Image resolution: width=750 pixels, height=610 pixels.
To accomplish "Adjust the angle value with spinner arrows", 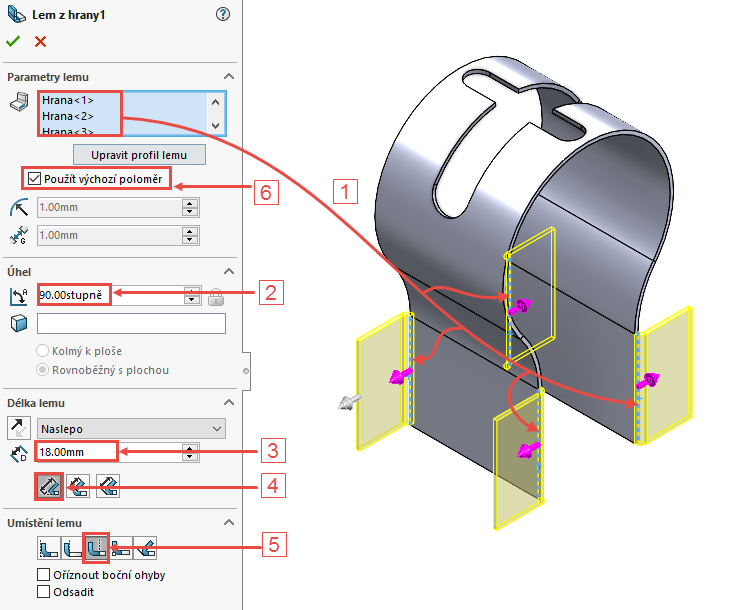I will tap(192, 295).
